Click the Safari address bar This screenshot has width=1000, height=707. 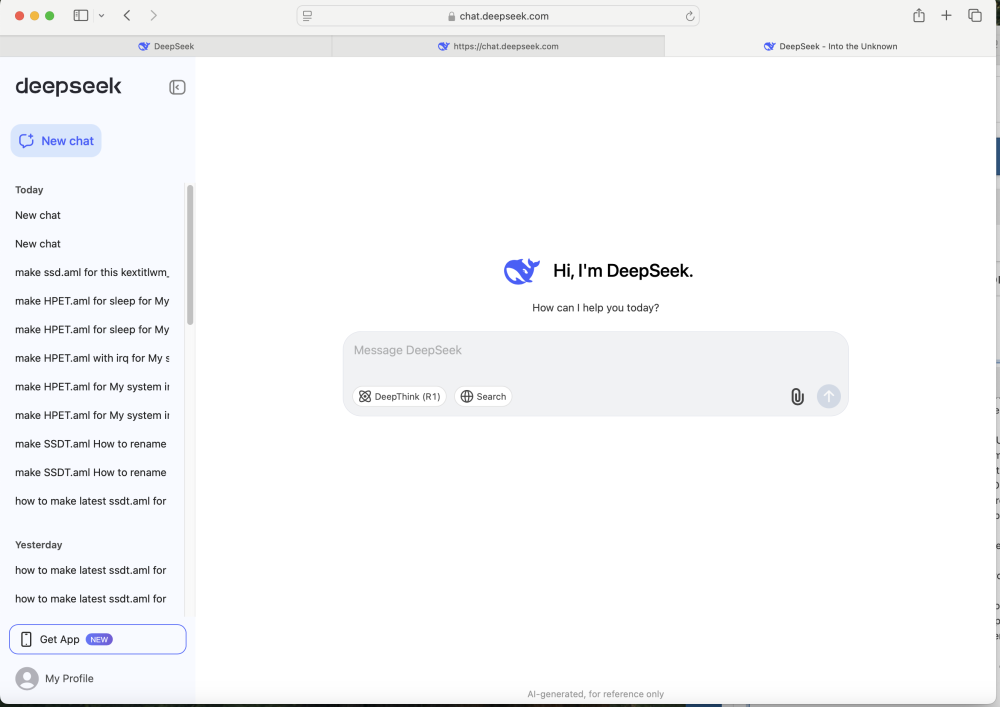click(498, 16)
